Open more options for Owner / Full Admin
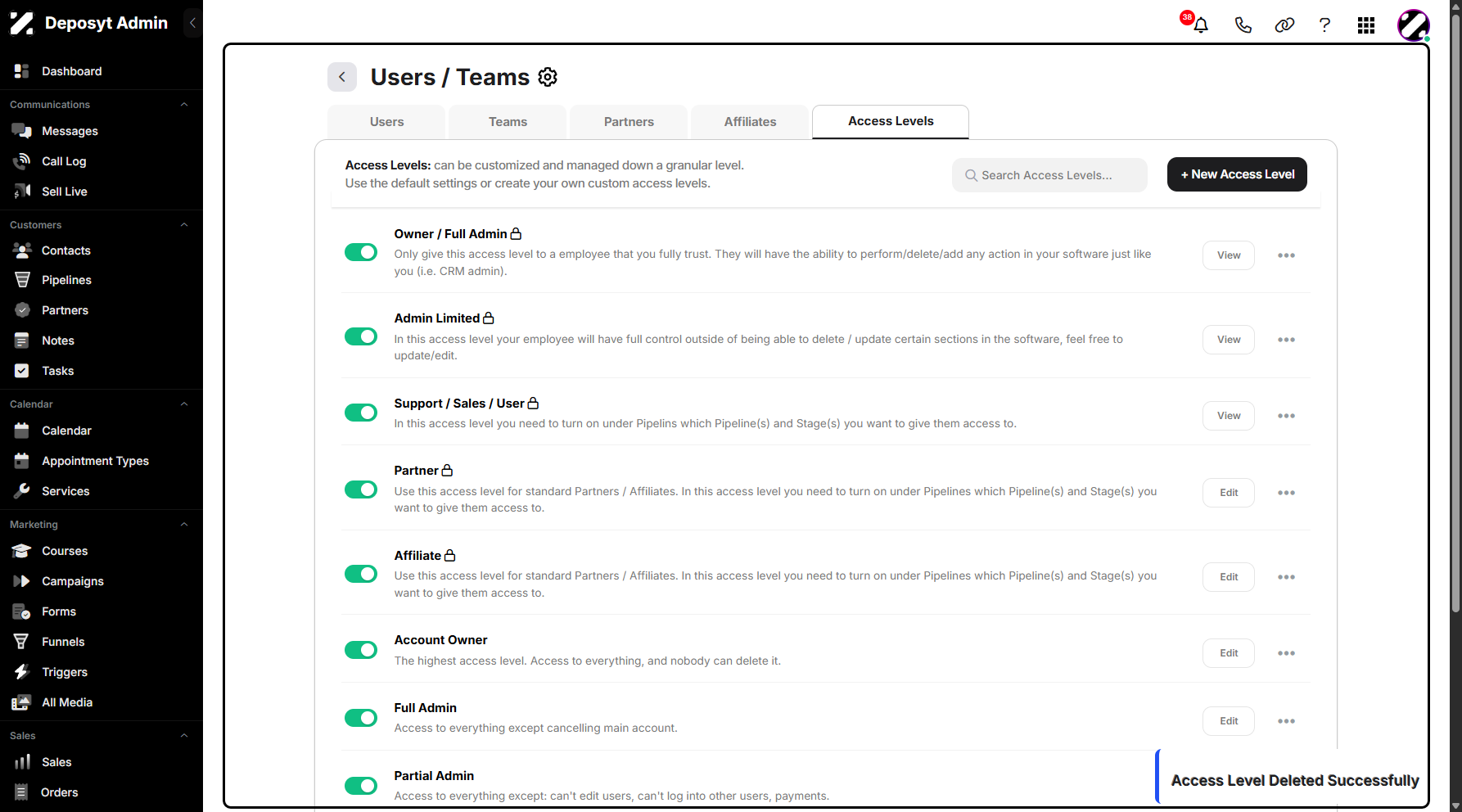This screenshot has height=812, width=1462. click(x=1286, y=255)
